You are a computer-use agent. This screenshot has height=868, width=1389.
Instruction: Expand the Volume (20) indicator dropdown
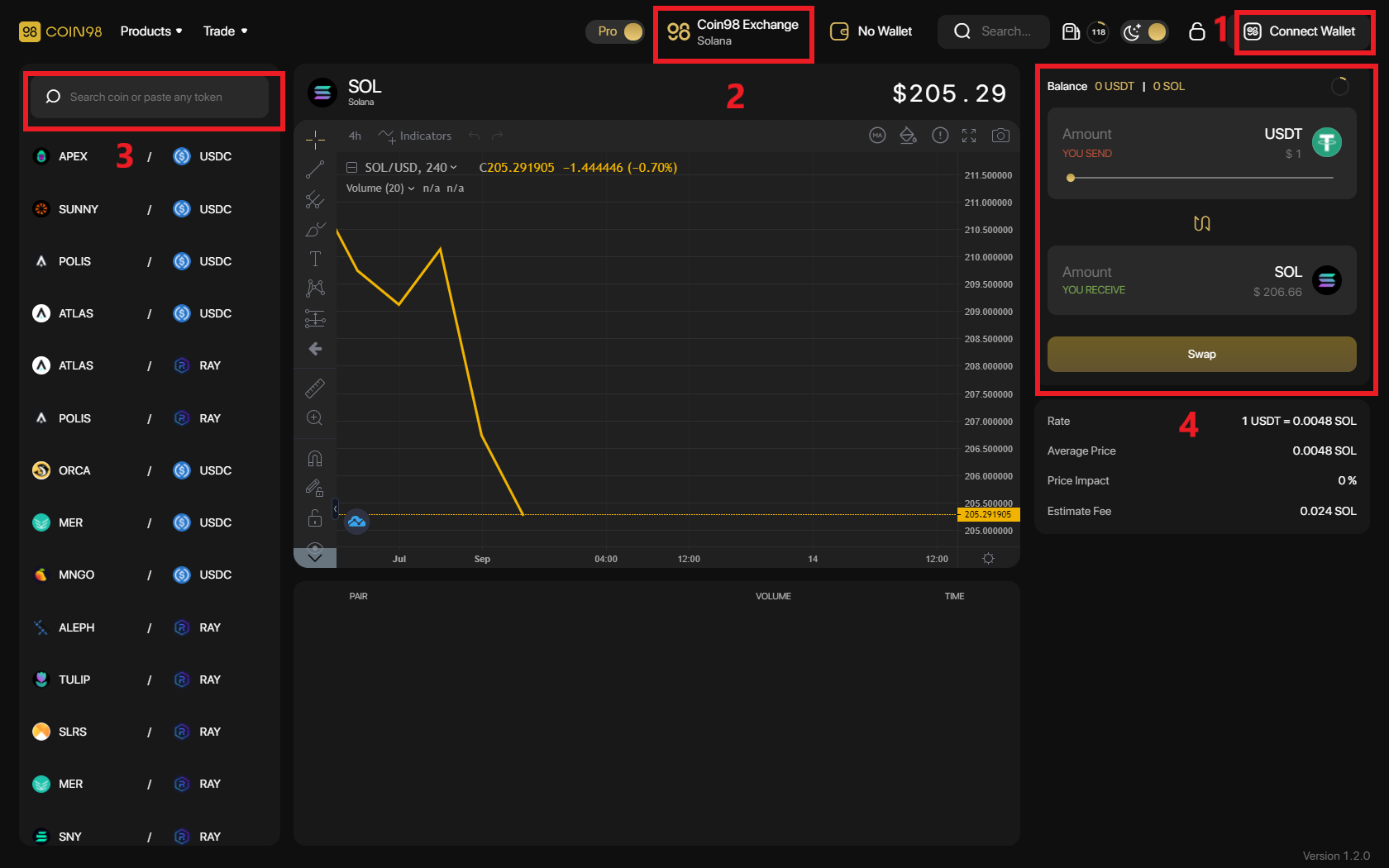coord(380,188)
